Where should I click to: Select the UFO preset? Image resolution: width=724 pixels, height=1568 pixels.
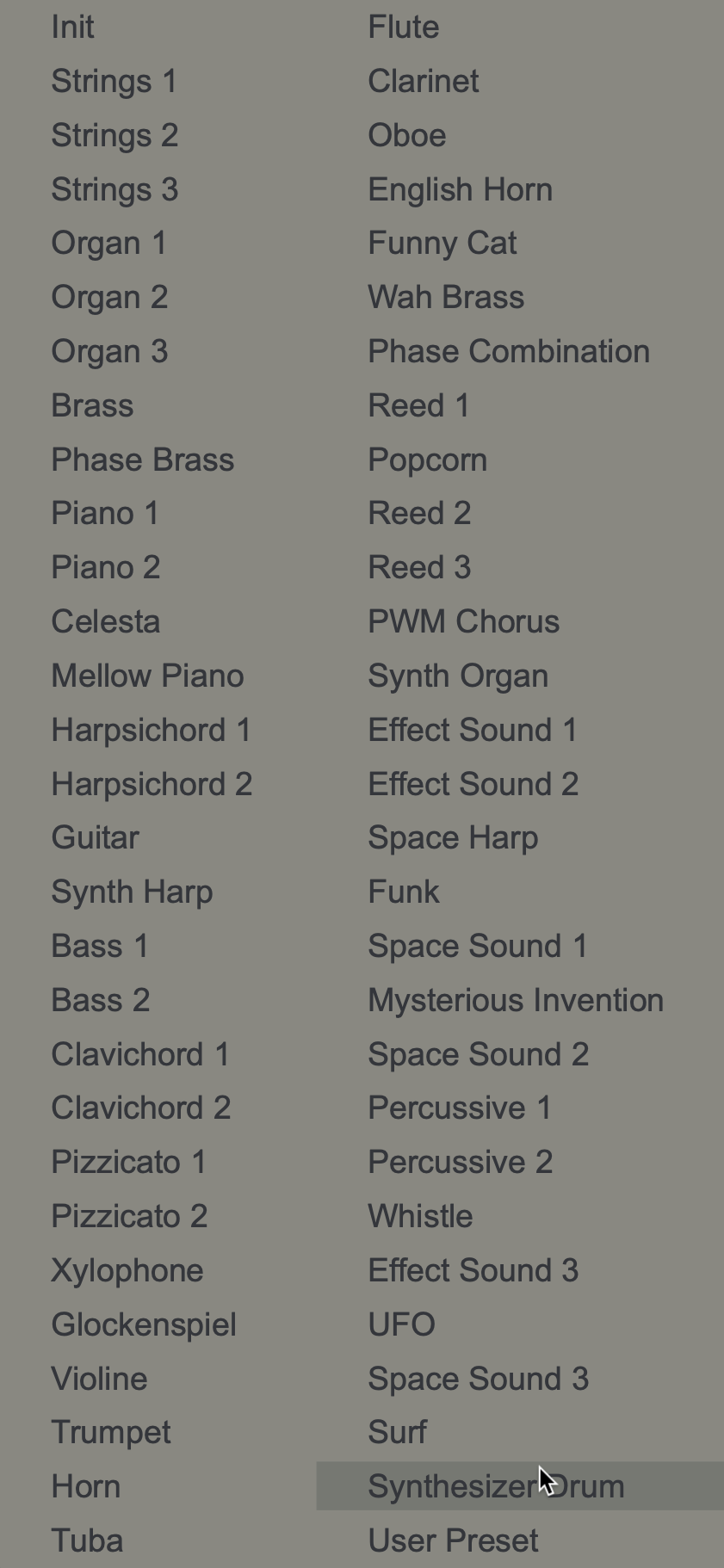[x=402, y=1325]
